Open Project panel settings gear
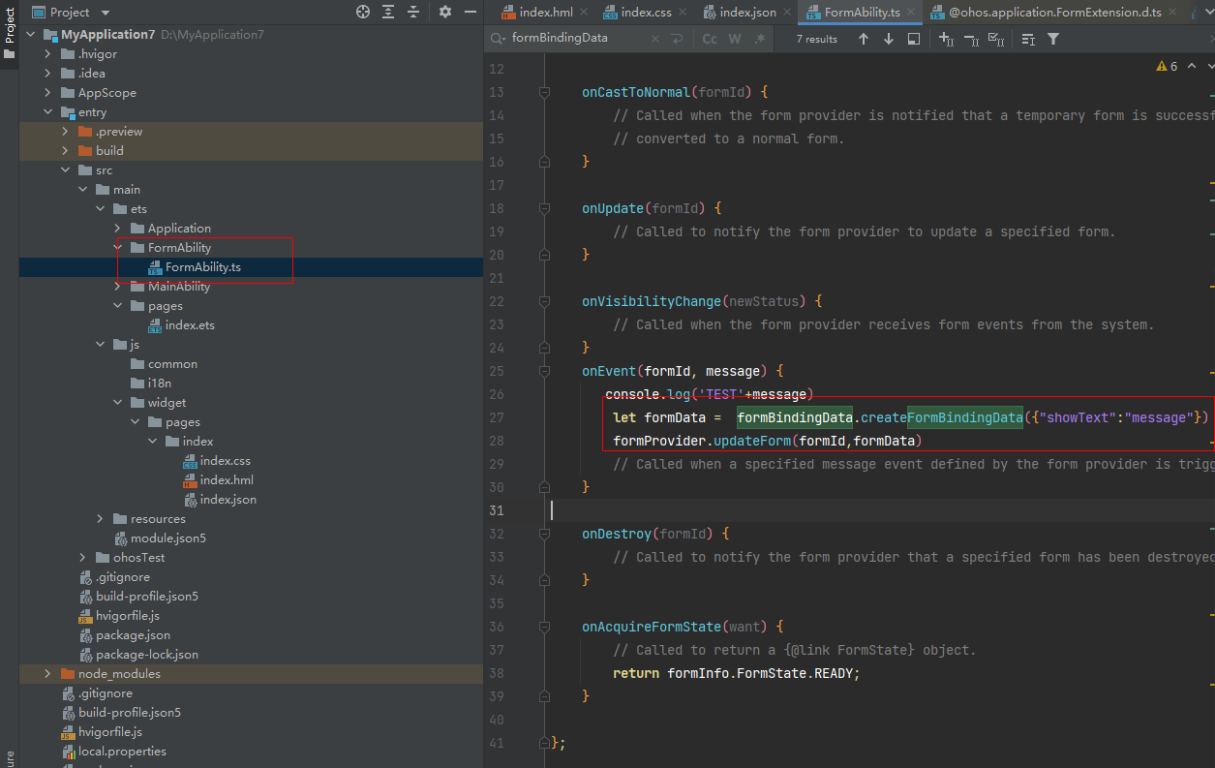Viewport: 1215px width, 768px height. coord(445,12)
